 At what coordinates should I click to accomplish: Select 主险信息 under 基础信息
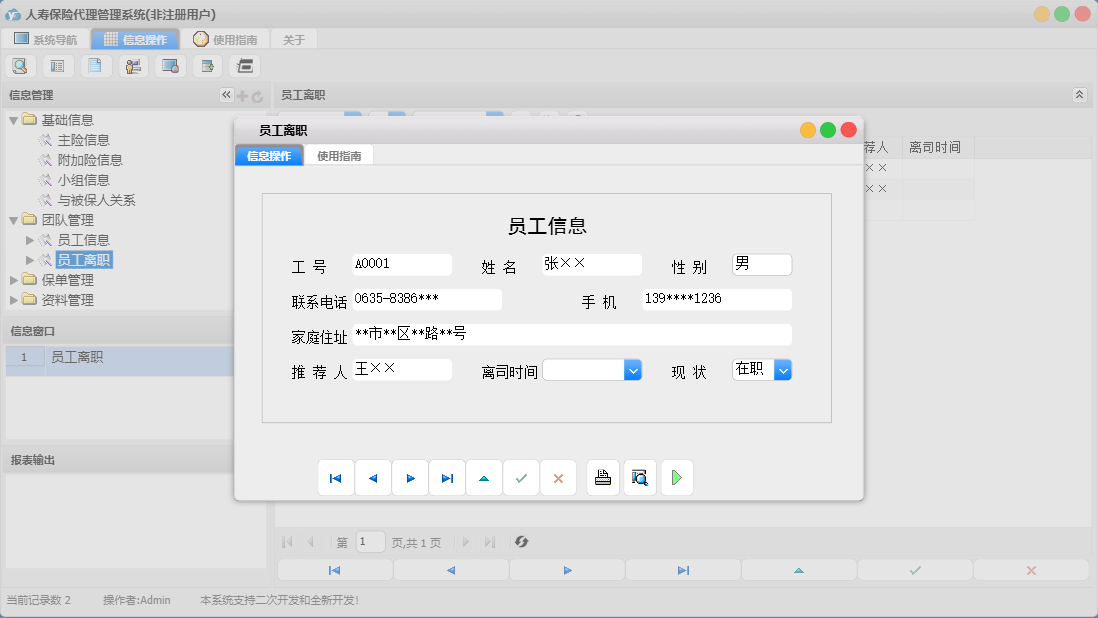pos(87,139)
